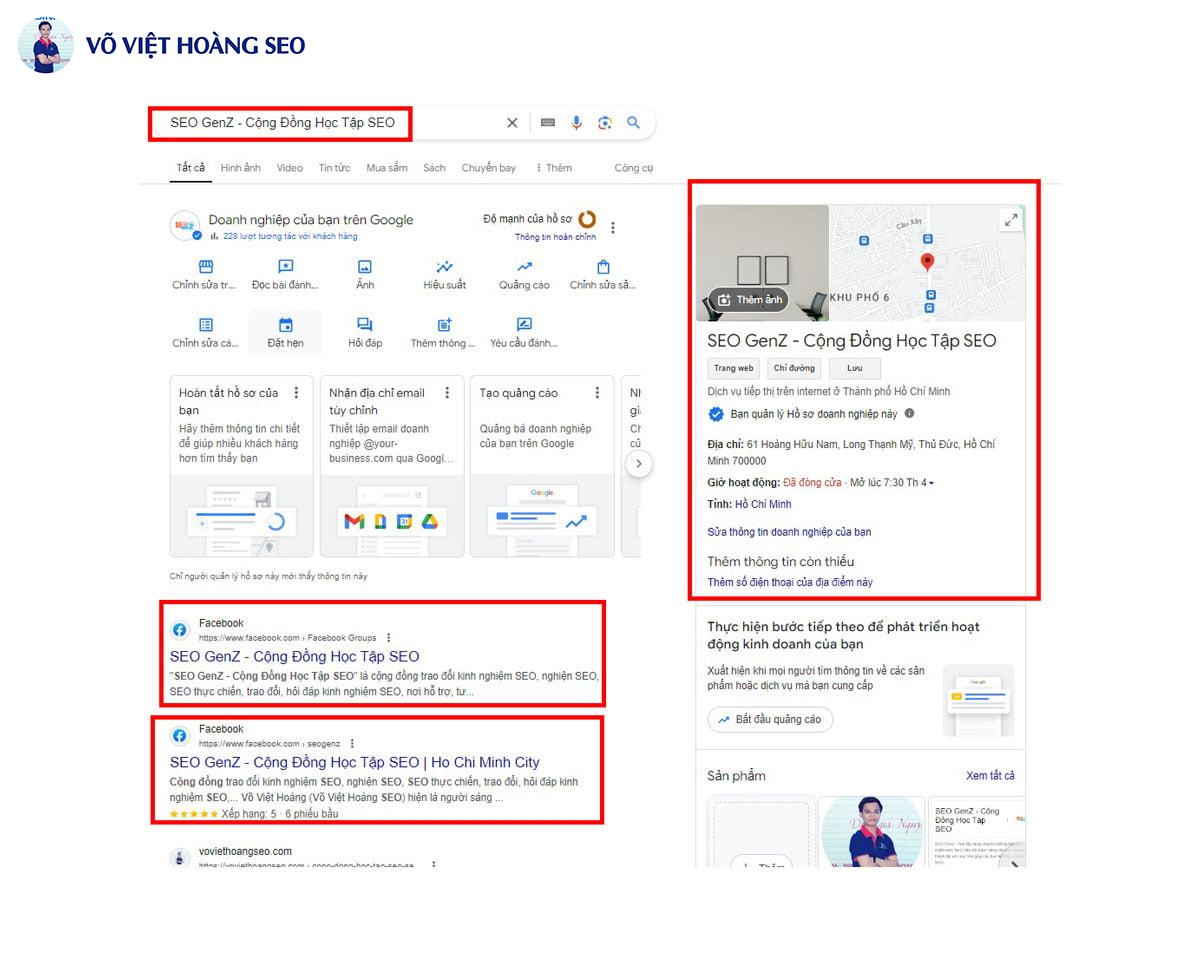This screenshot has height=969, width=1200.
Task: Show next cards with the right arrow button
Action: (639, 464)
